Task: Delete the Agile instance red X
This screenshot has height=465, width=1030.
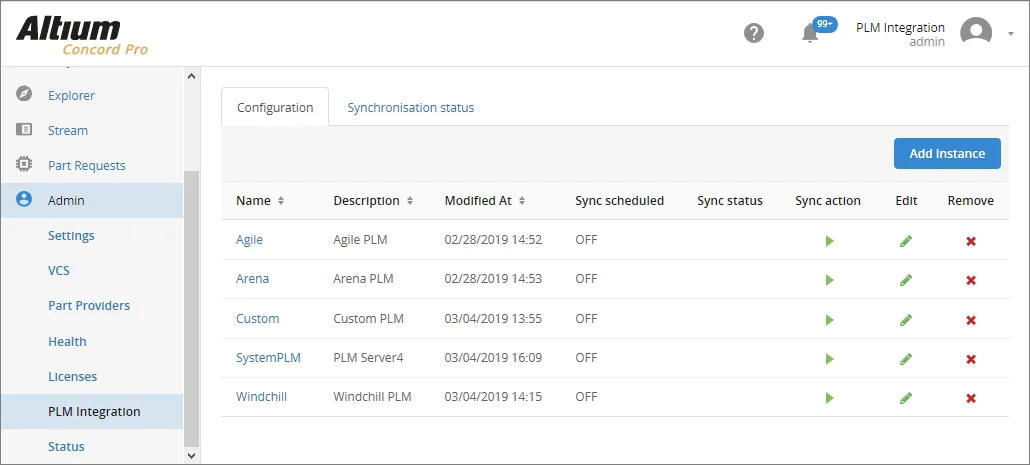Action: (971, 242)
